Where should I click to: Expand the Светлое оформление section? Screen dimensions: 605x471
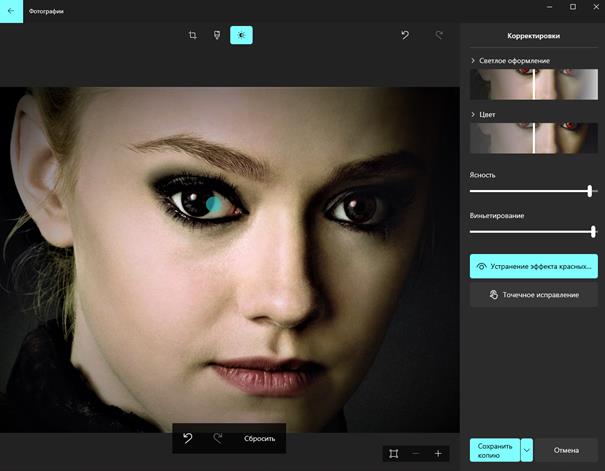pyautogui.click(x=510, y=61)
